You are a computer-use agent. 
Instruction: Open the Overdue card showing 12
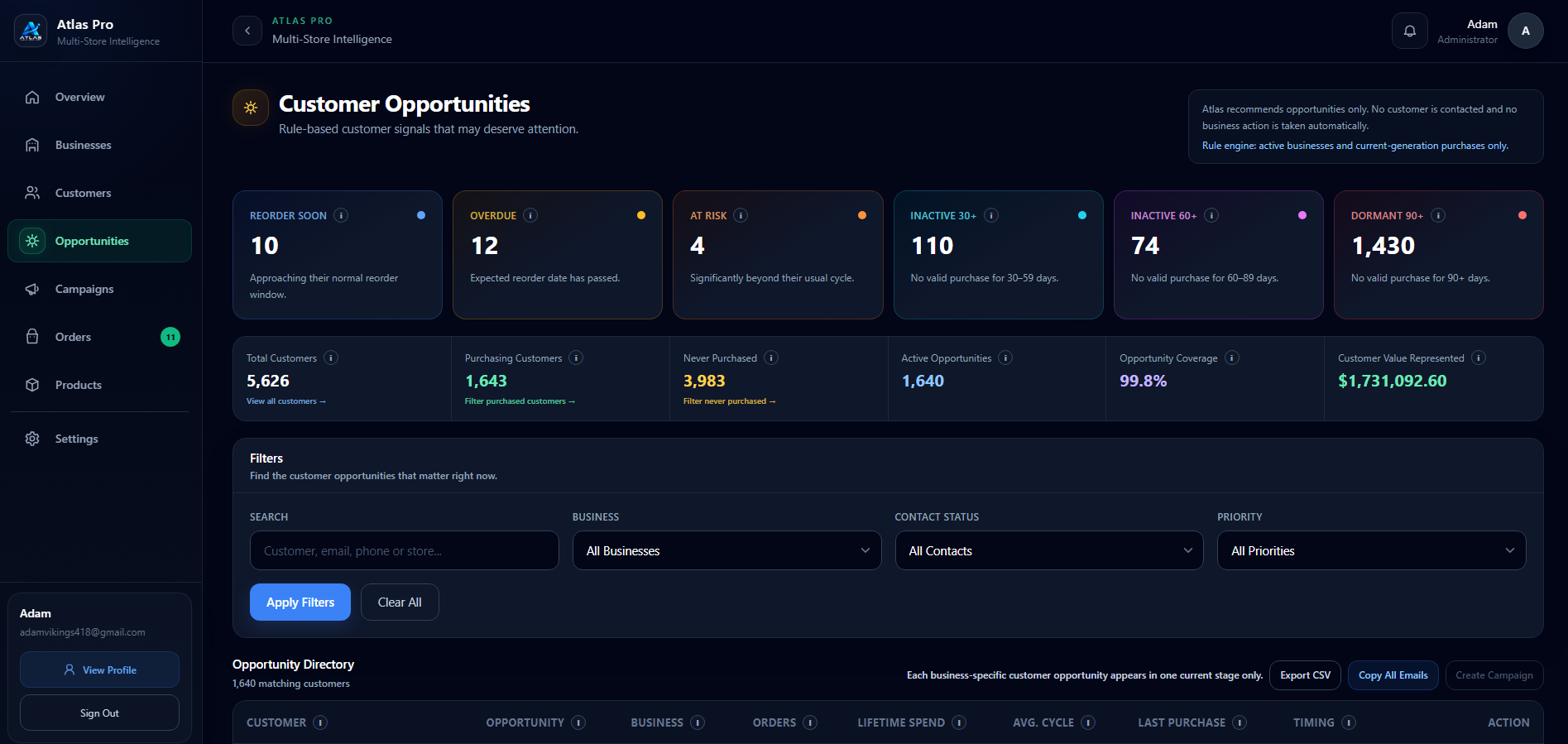tap(558, 255)
